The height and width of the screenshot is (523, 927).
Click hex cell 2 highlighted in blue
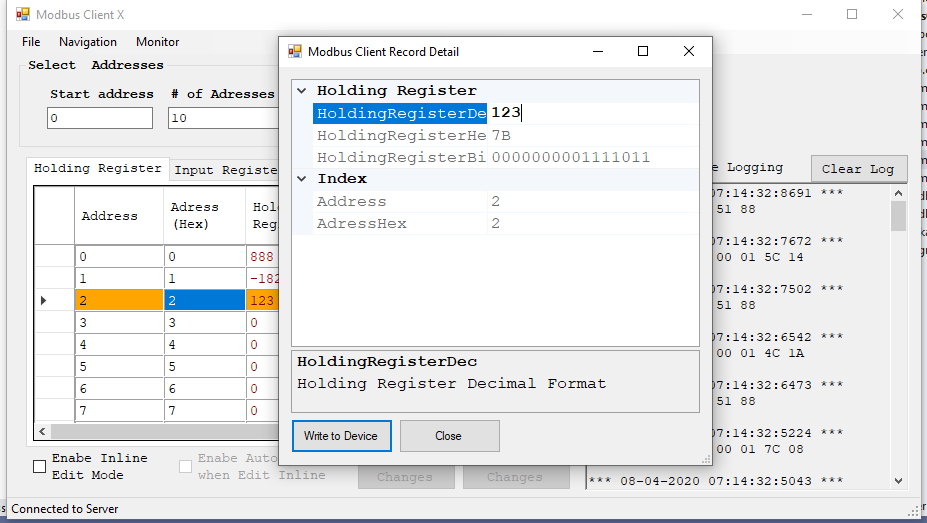click(205, 300)
